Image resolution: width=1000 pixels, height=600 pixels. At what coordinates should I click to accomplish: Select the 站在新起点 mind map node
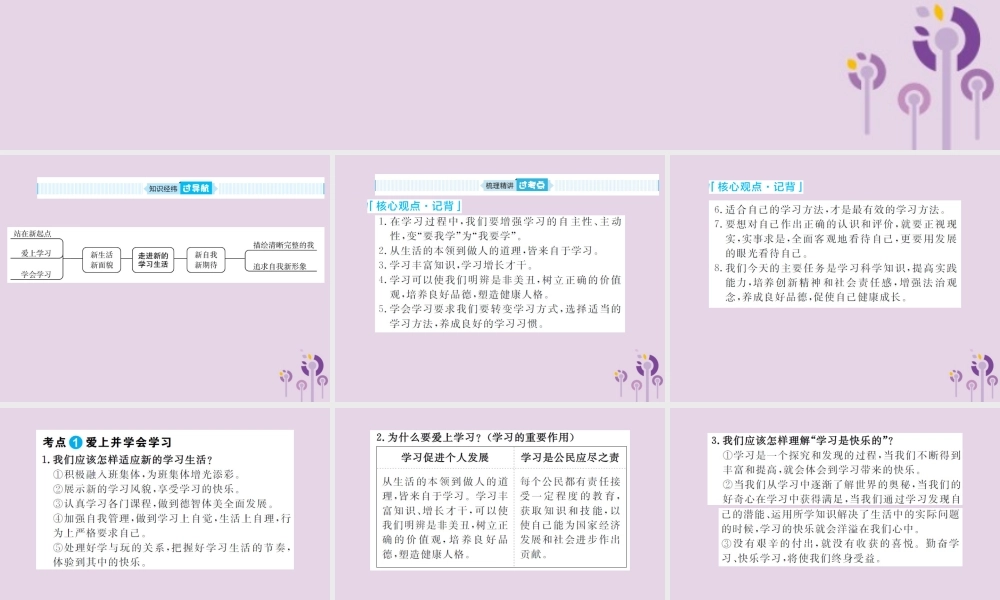pos(32,233)
